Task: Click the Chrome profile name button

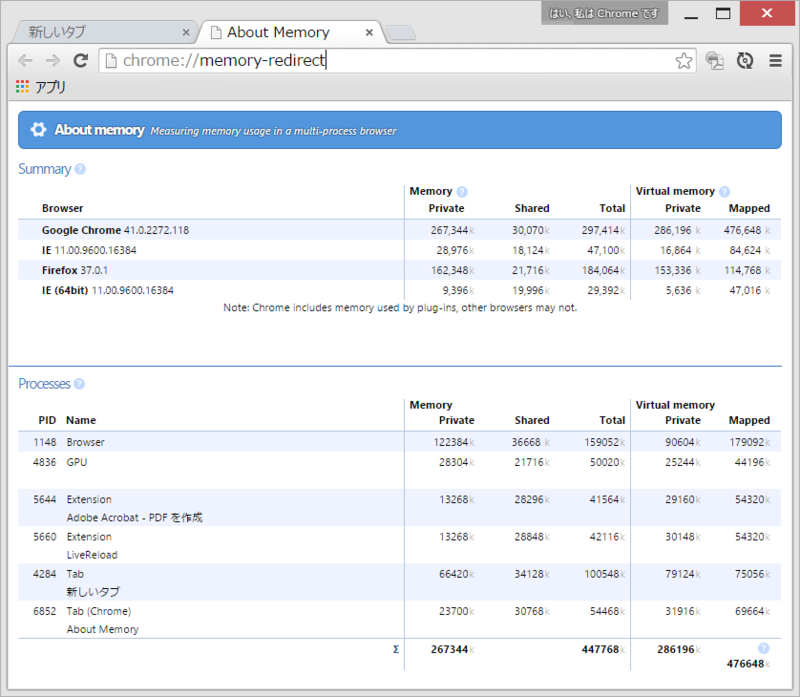Action: tap(604, 13)
